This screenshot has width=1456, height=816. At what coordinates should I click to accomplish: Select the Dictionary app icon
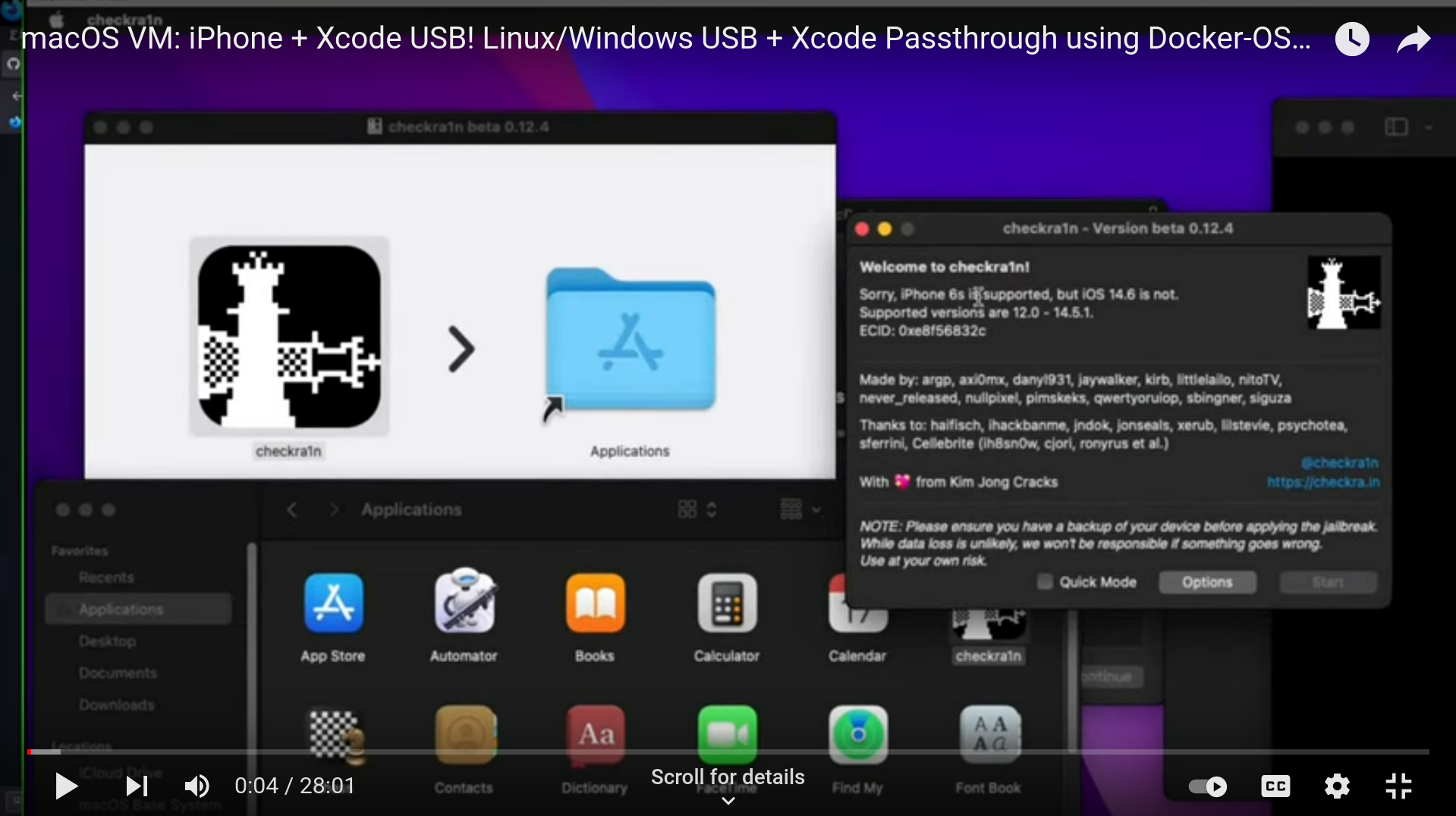[594, 734]
